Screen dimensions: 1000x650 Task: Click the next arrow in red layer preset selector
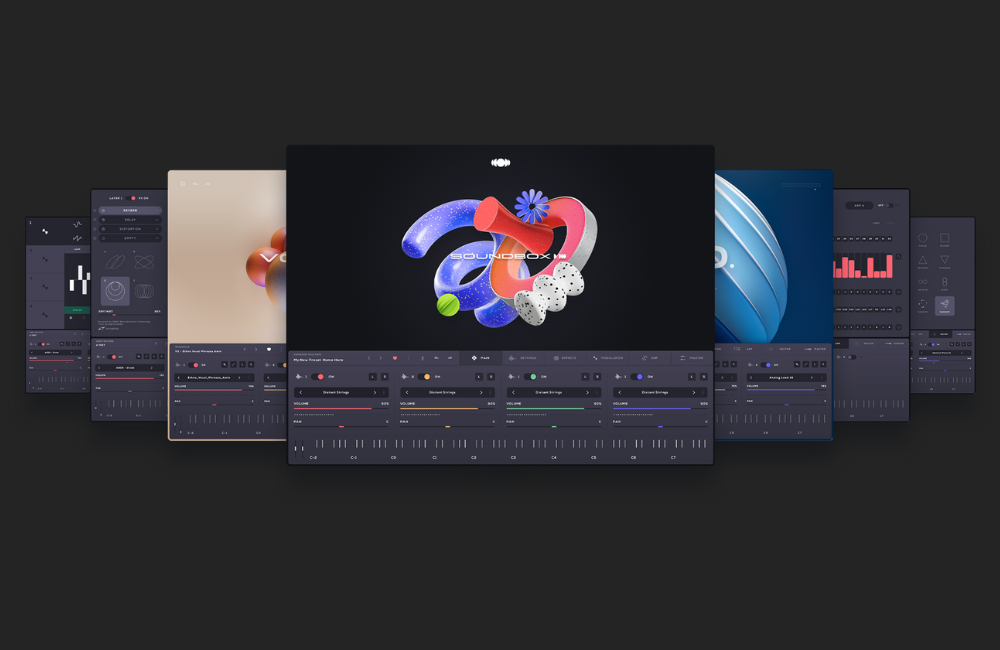click(375, 392)
